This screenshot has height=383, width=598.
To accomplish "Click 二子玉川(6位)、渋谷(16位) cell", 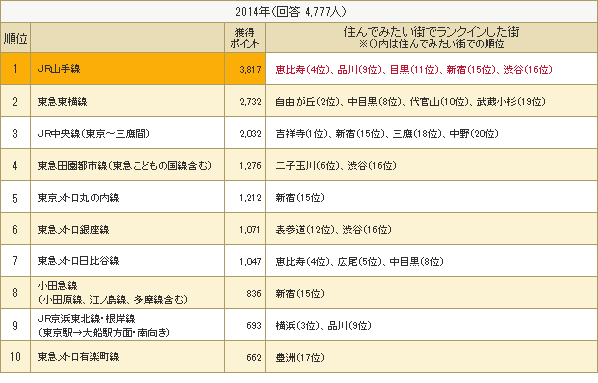I will tap(431, 165).
